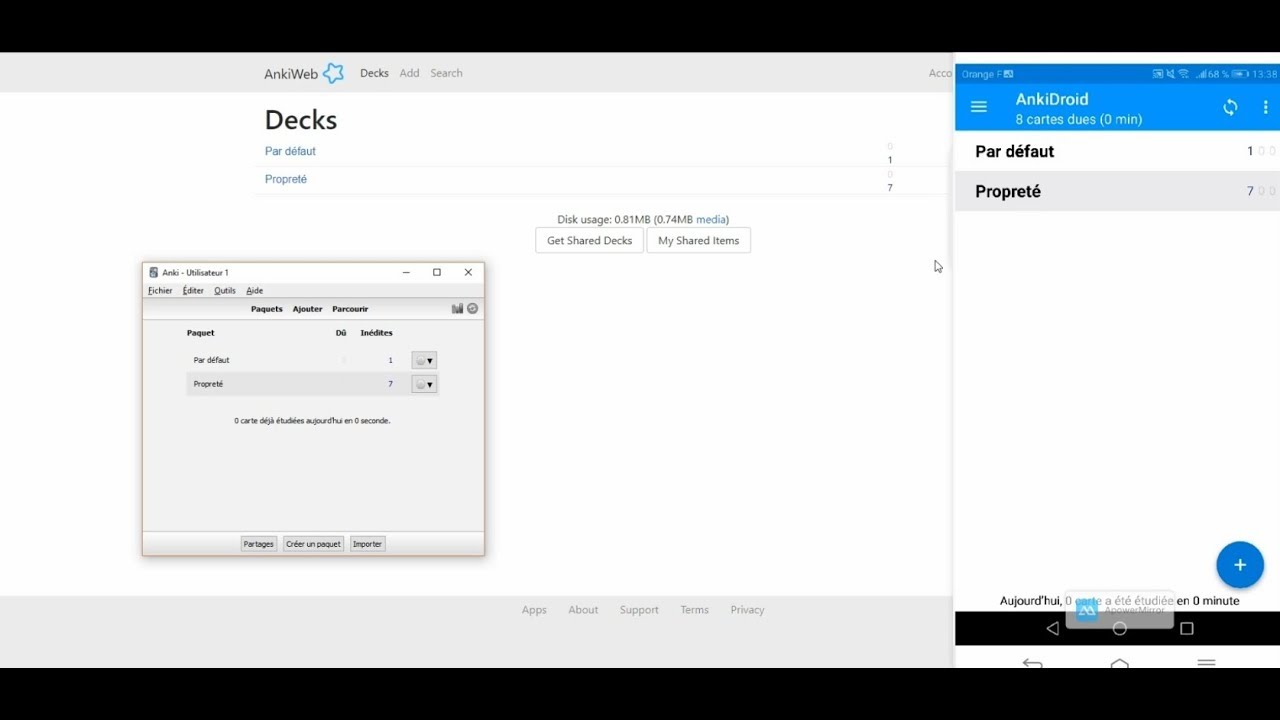This screenshot has height=720, width=1280.
Task: Click the Paquet column header in Anki
Action: [x=200, y=333]
